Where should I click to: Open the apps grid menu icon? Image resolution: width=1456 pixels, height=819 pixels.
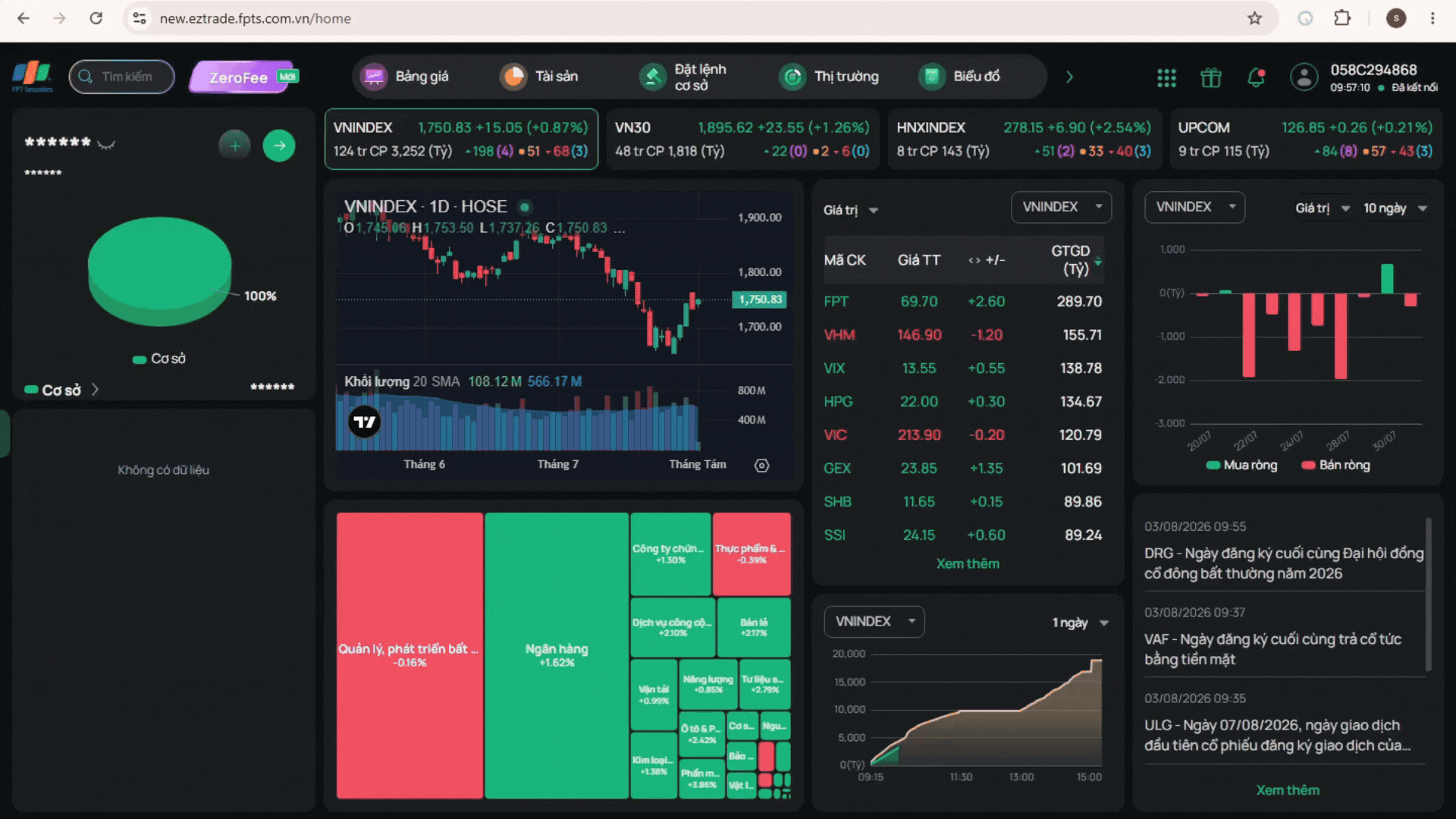(1166, 77)
